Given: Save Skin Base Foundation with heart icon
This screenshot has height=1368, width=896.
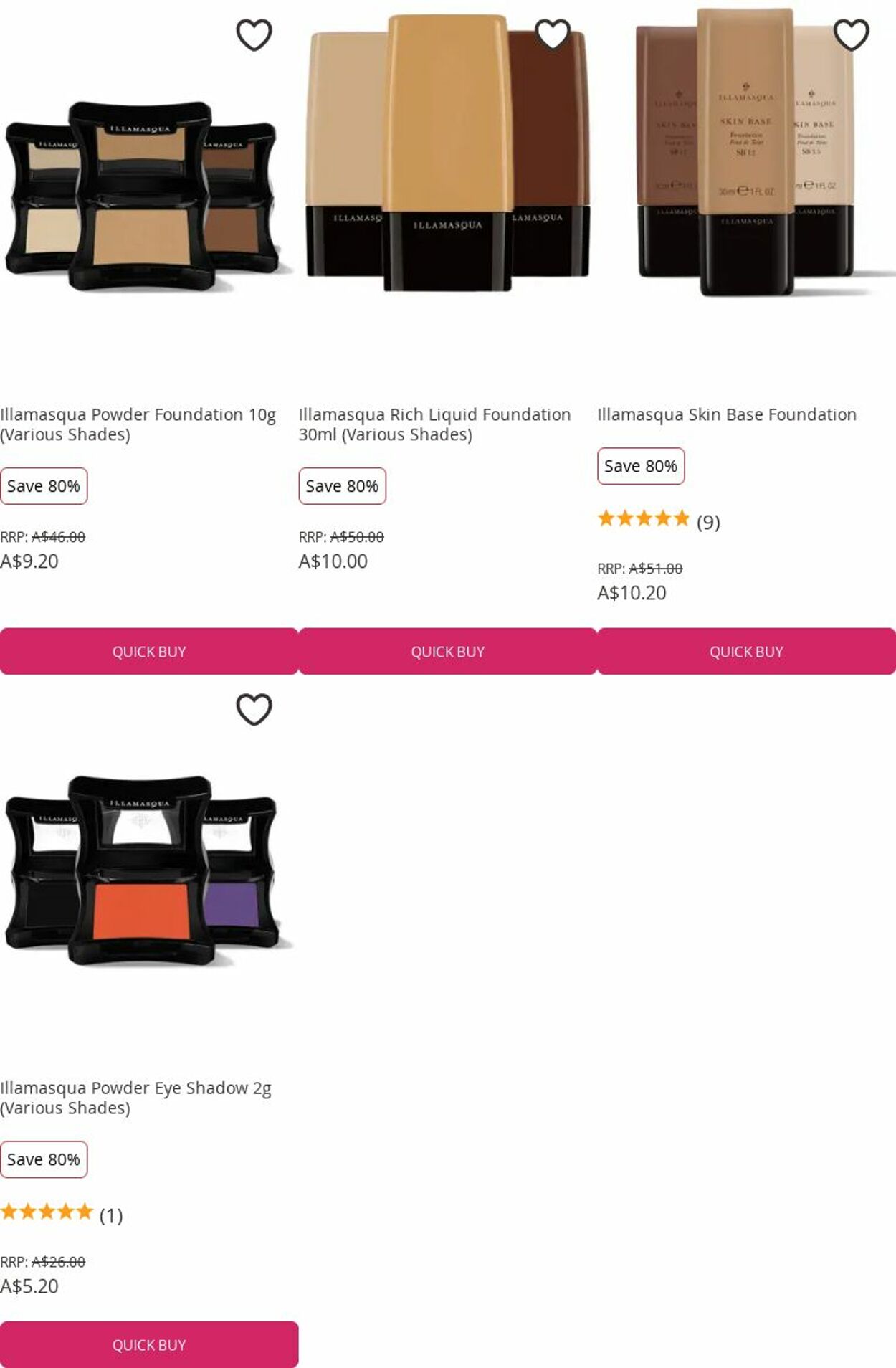Looking at the screenshot, I should tap(852, 34).
